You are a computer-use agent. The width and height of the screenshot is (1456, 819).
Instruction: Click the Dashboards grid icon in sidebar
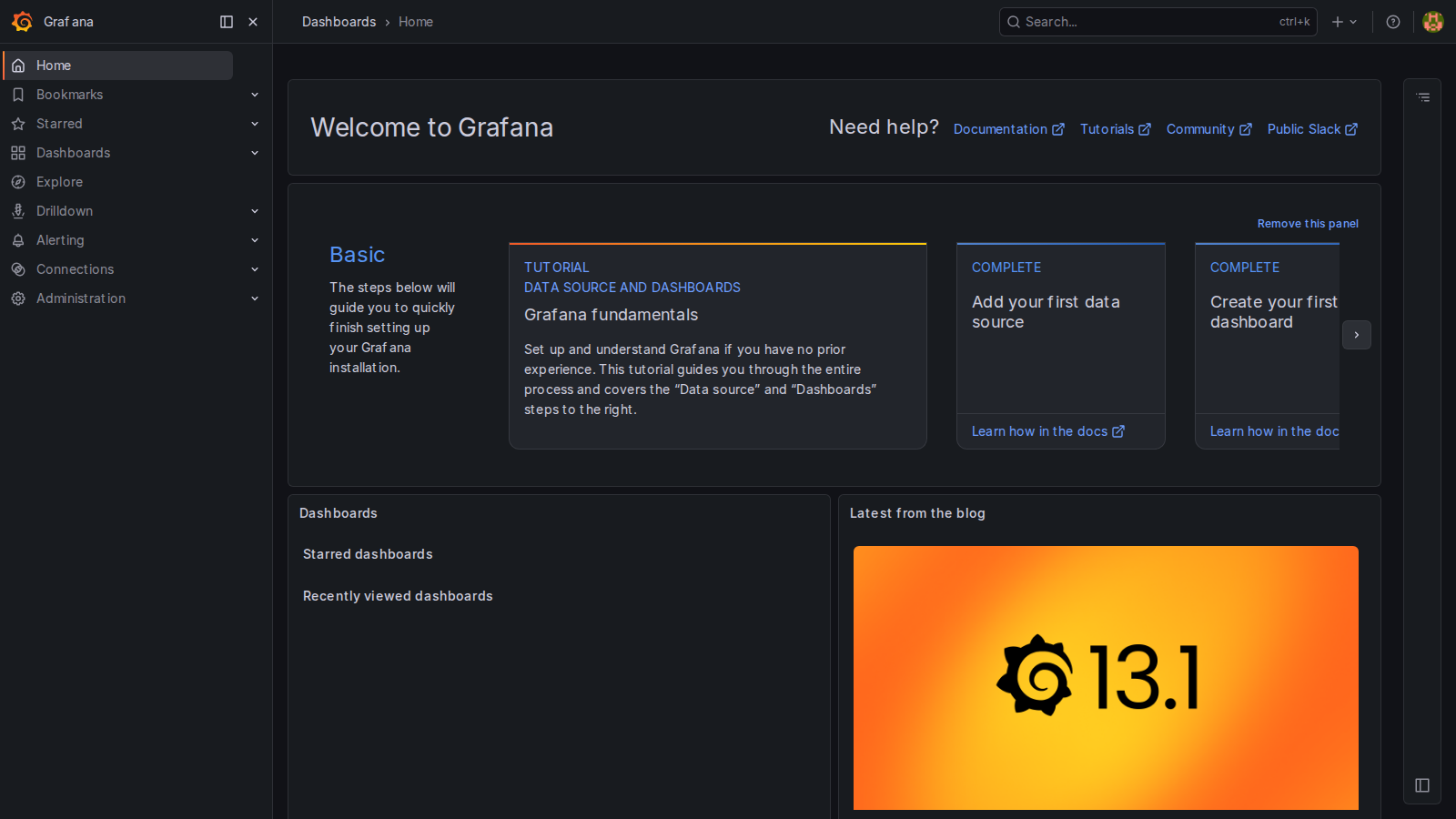[18, 153]
